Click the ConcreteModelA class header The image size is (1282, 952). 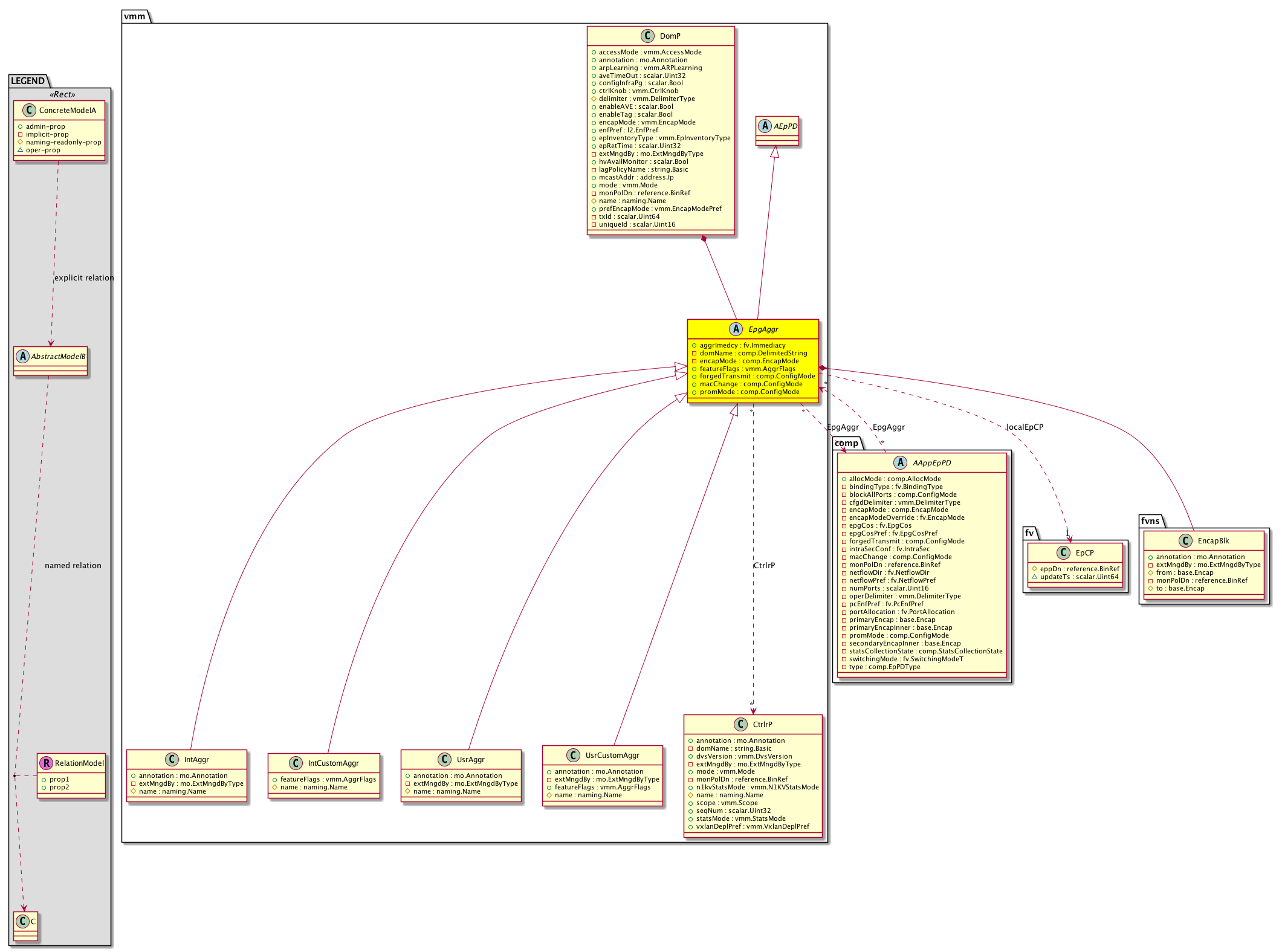pyautogui.click(x=67, y=111)
